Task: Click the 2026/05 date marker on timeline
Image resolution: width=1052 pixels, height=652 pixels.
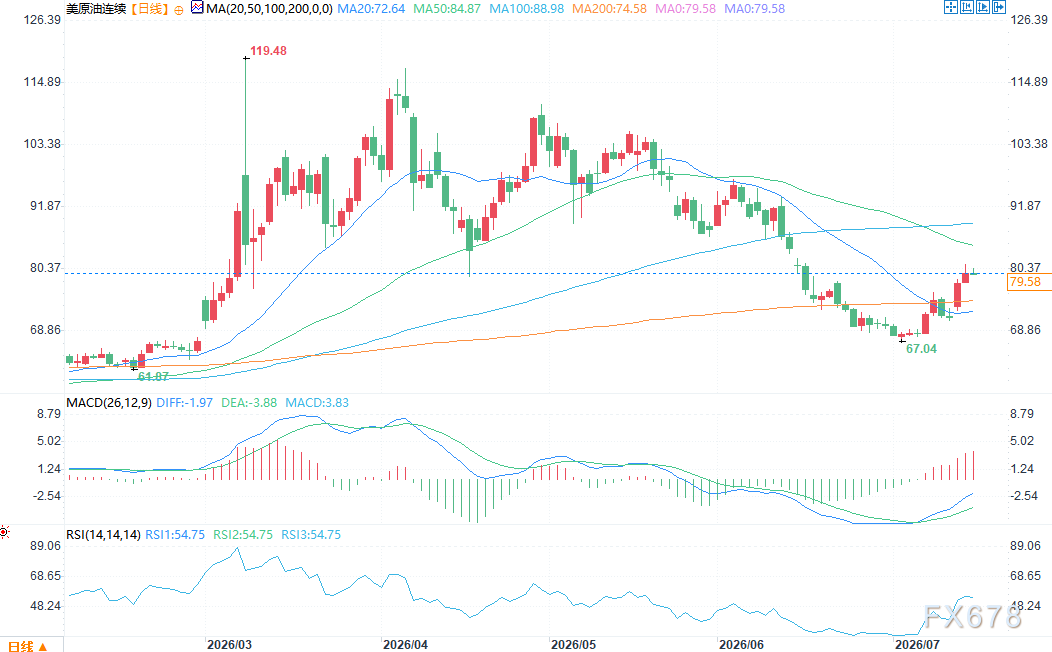Action: tap(574, 644)
